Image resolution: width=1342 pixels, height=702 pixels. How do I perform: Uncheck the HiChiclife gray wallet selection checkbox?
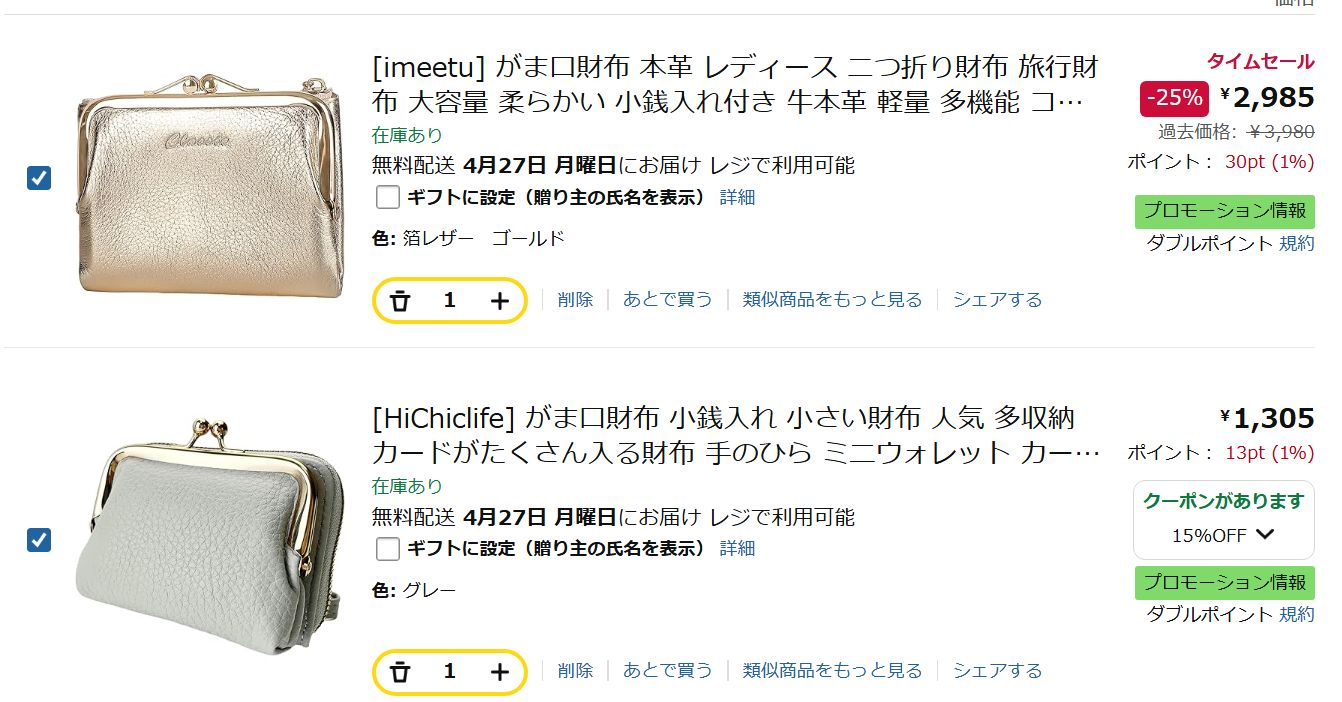[x=38, y=540]
